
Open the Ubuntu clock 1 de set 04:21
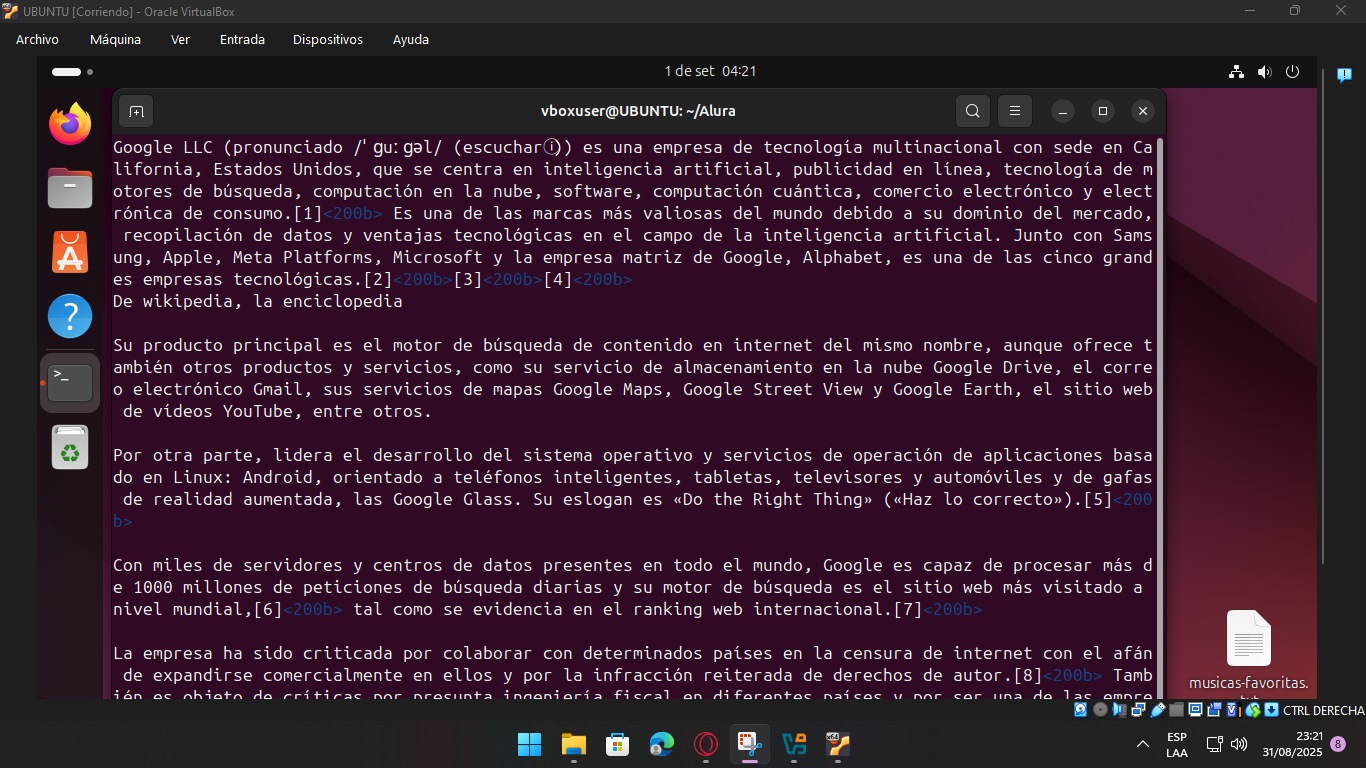[x=710, y=72]
